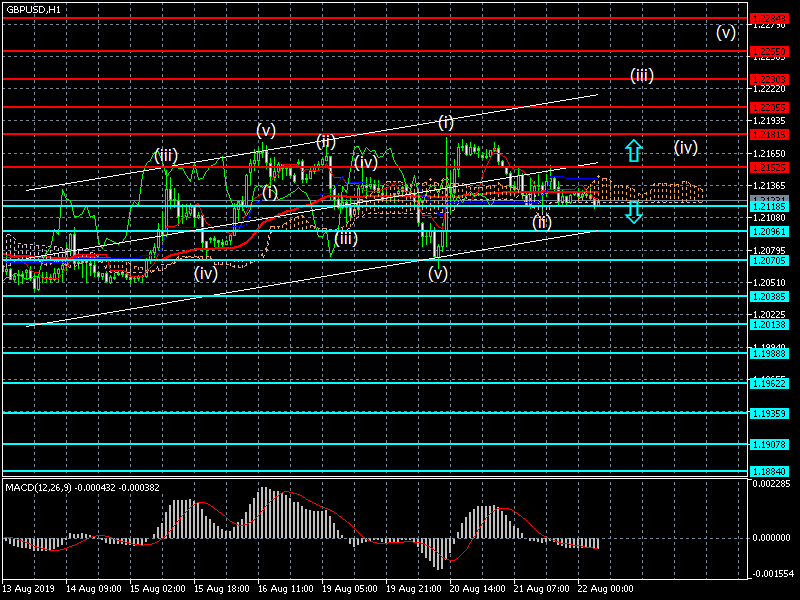Click the 19 Aug 05:00 time label
The width and height of the screenshot is (800, 600).
[x=350, y=589]
